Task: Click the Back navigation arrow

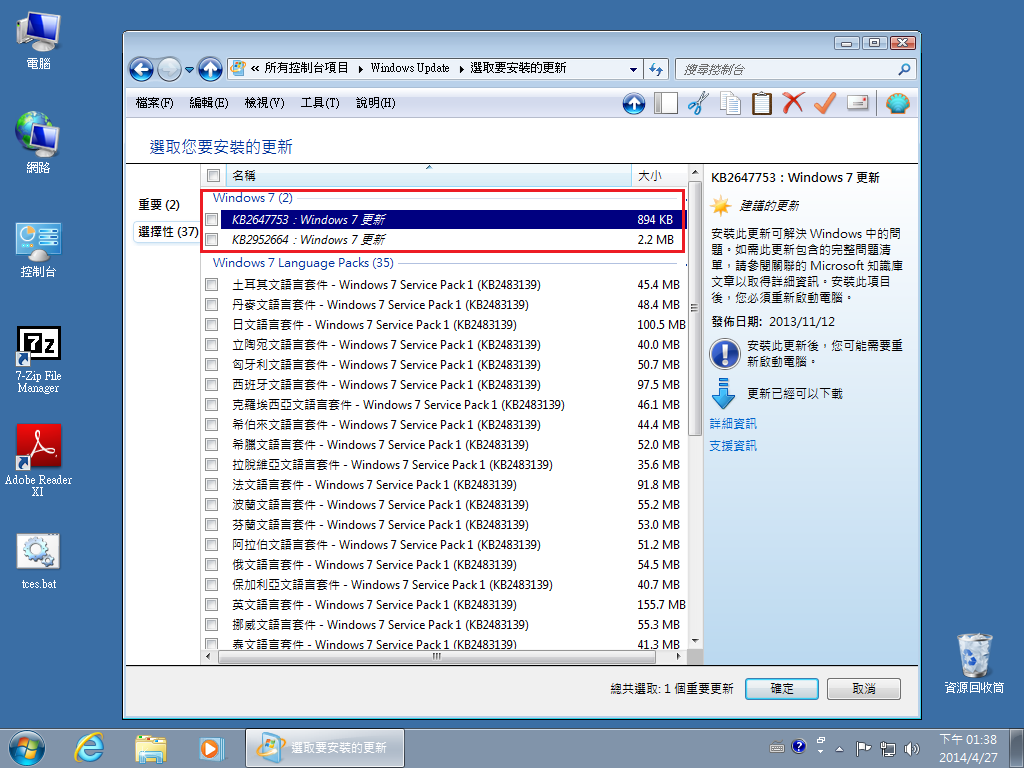Action: pos(141,69)
